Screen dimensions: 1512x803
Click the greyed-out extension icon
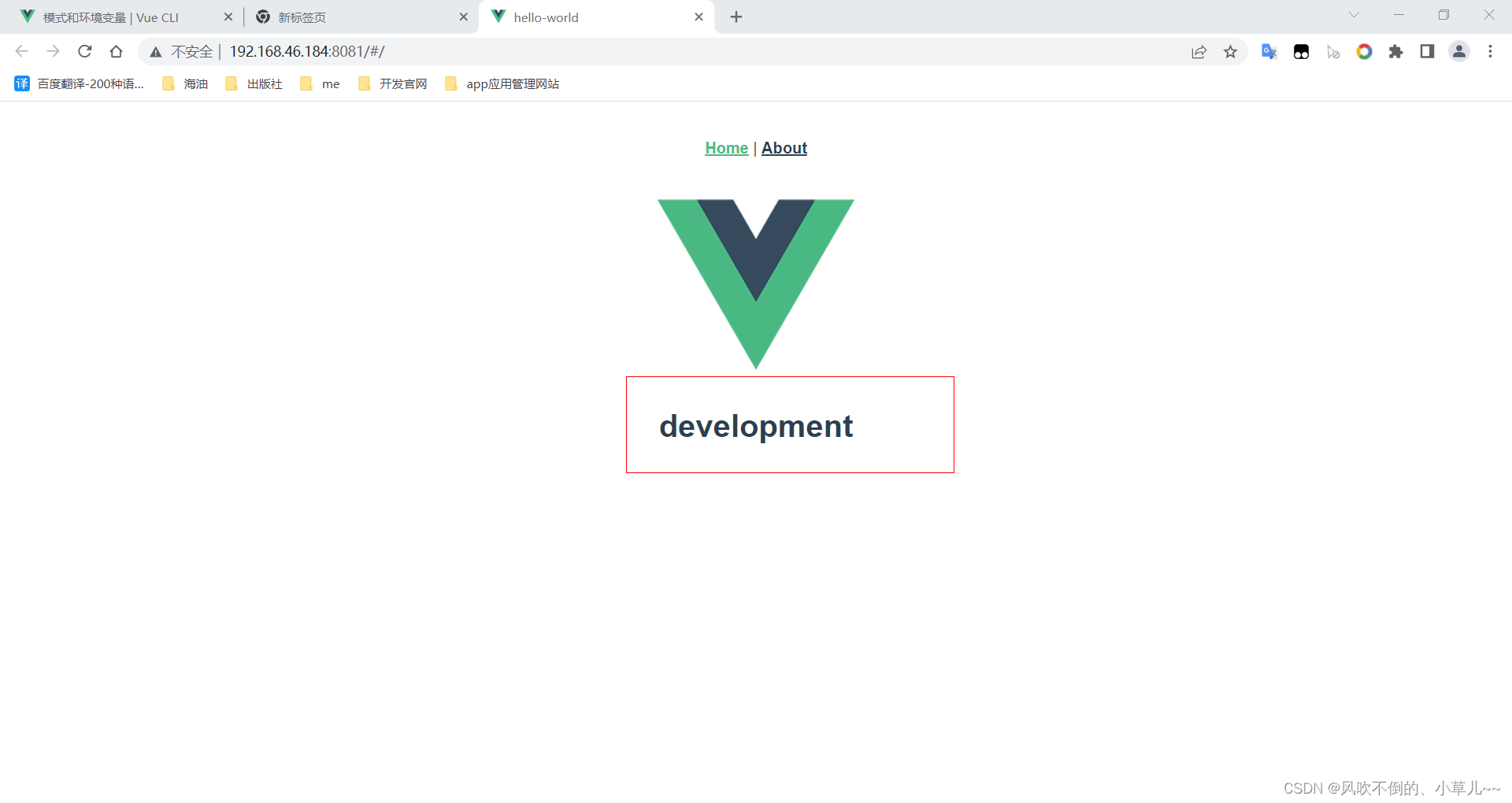(x=1332, y=52)
